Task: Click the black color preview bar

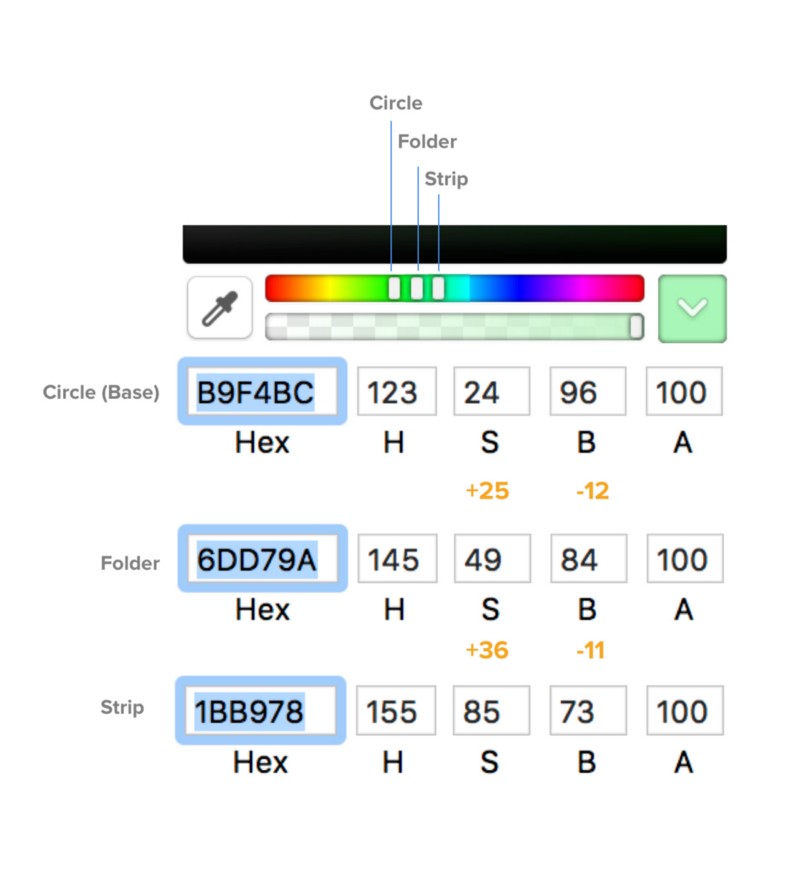Action: pos(454,244)
